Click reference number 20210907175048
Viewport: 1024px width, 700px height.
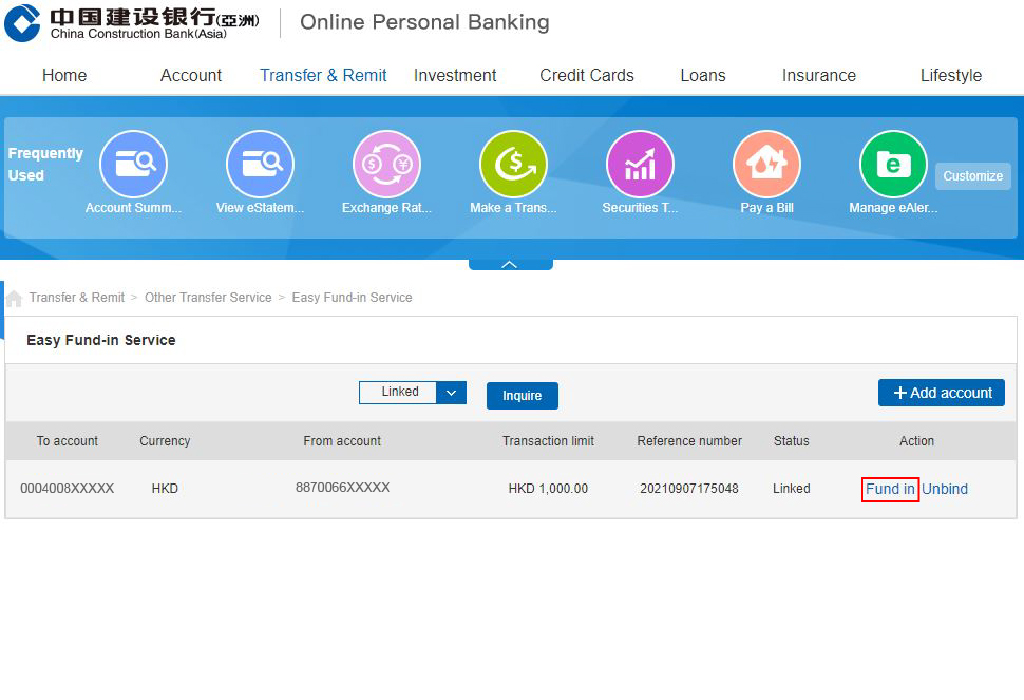(690, 488)
